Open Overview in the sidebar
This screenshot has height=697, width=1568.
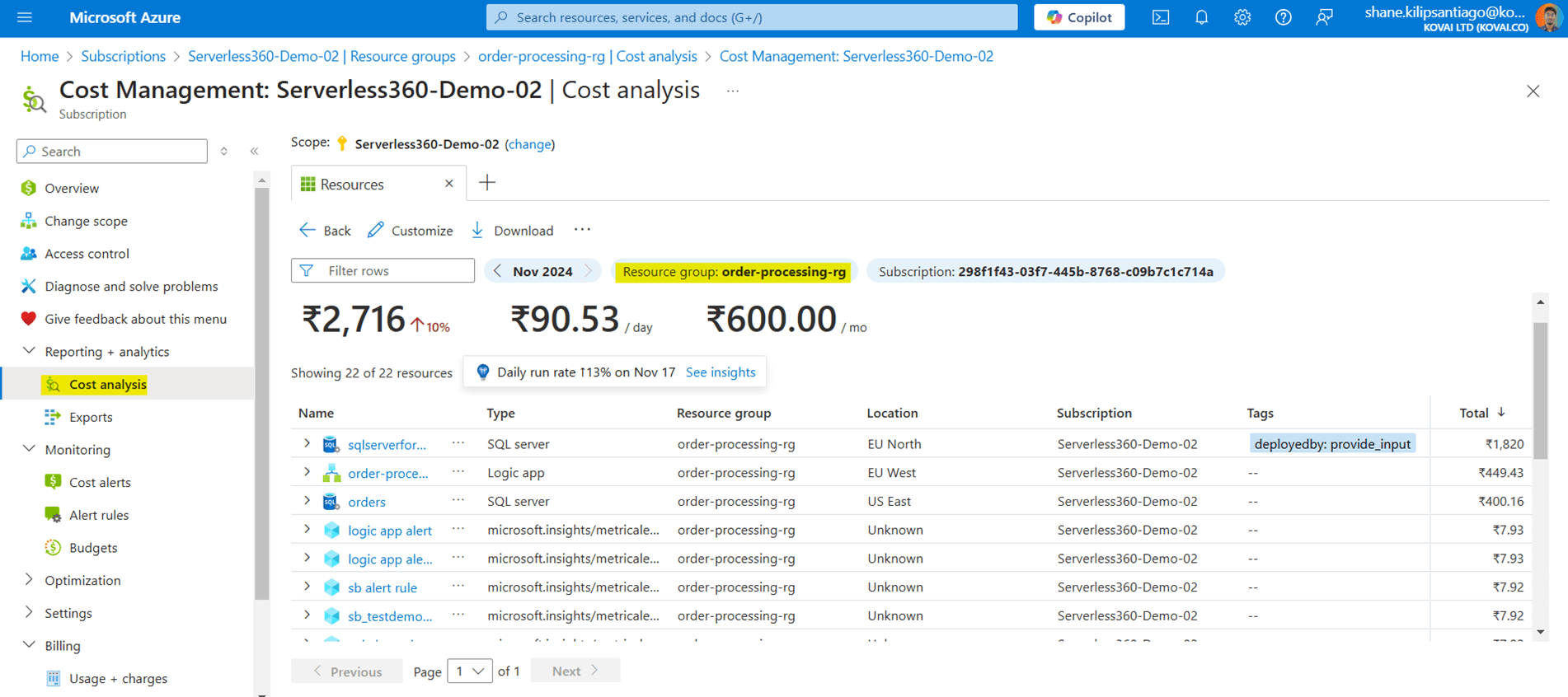pyautogui.click(x=72, y=189)
